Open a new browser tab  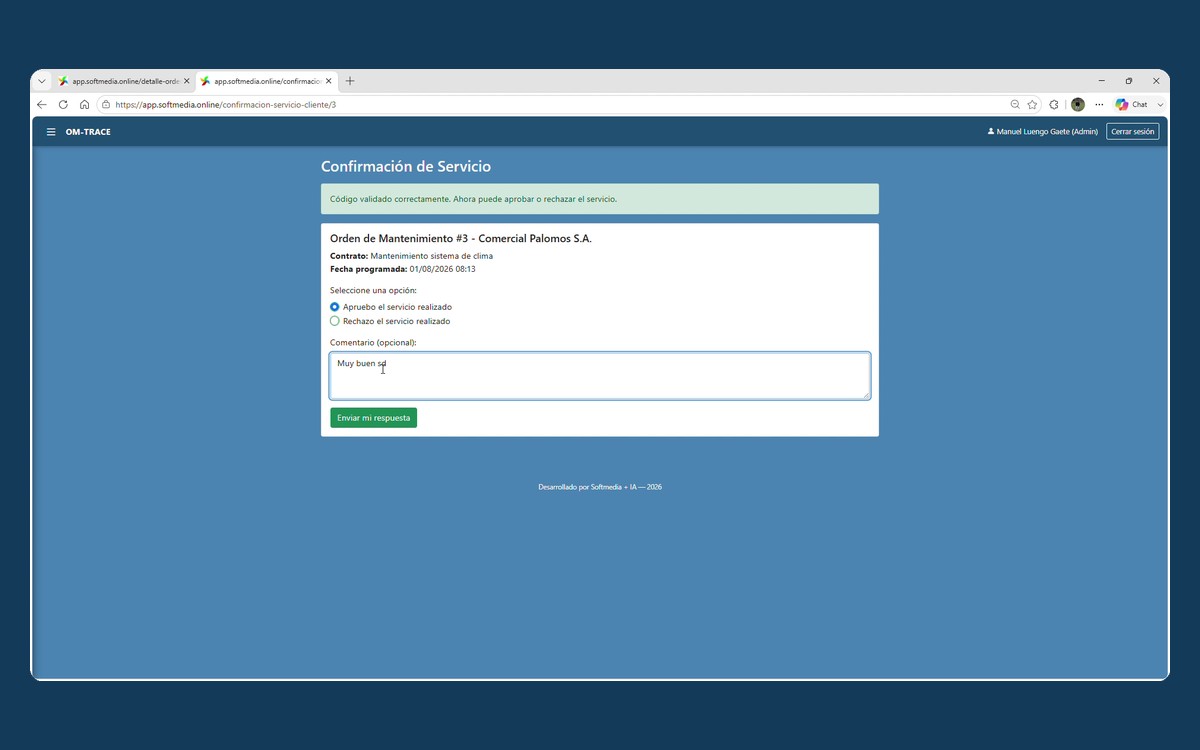[x=350, y=81]
